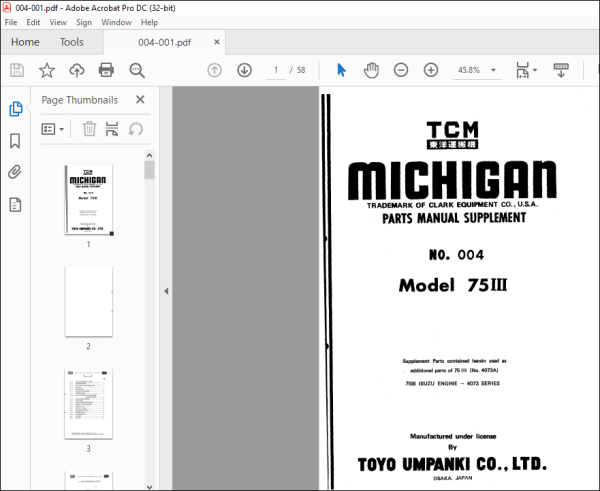Viewport: 600px width, 491px height.
Task: Zoom in with the plus button
Action: coord(431,70)
